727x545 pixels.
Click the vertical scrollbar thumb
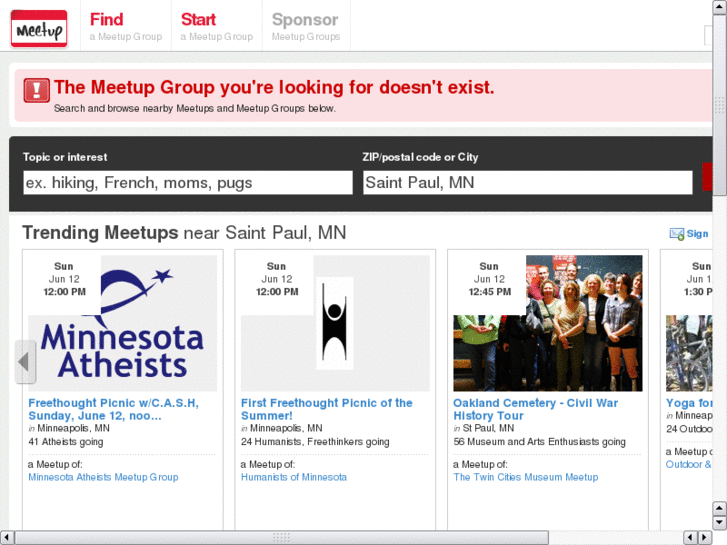tap(720, 105)
